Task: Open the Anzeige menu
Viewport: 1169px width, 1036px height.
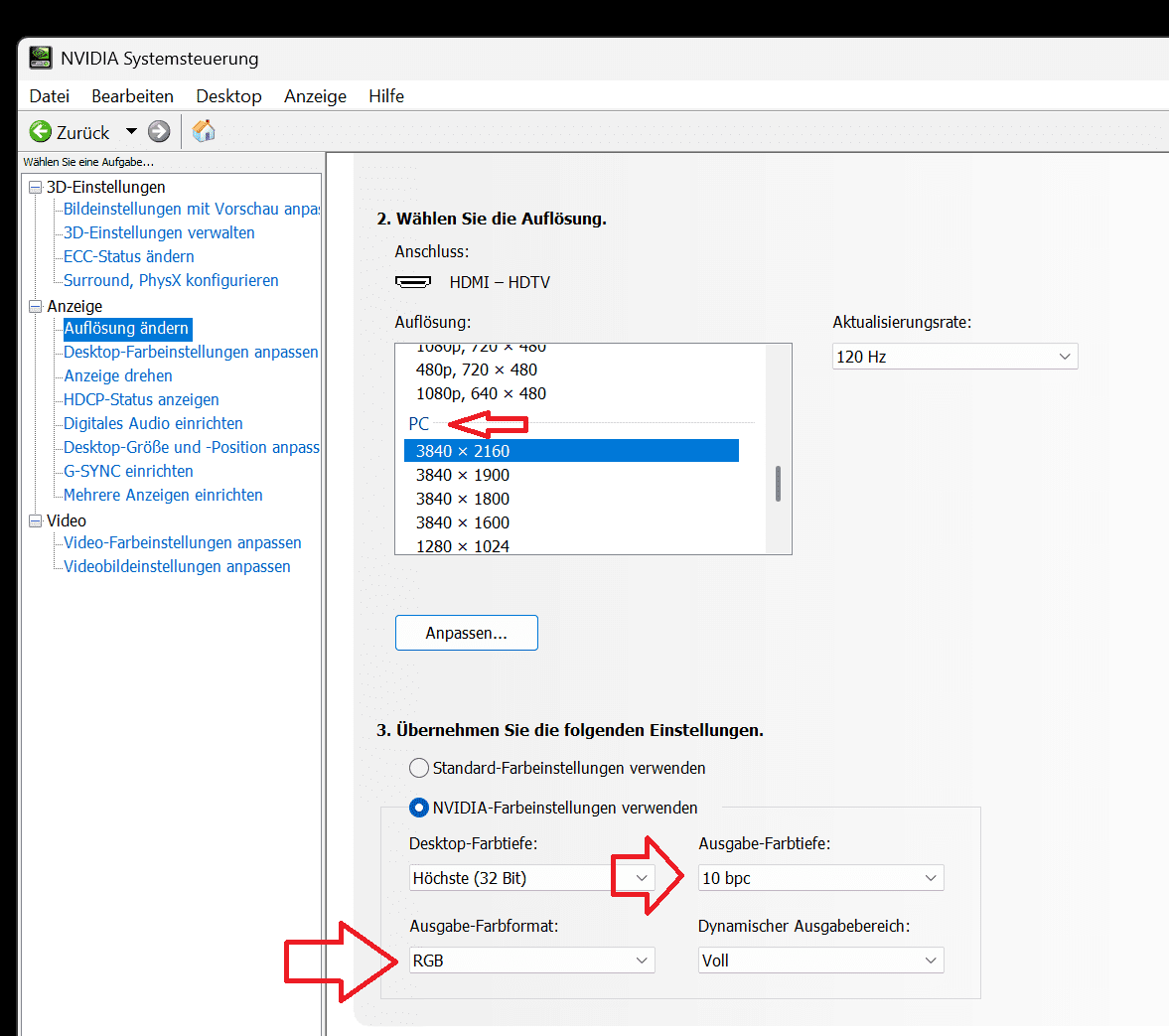Action: [316, 96]
